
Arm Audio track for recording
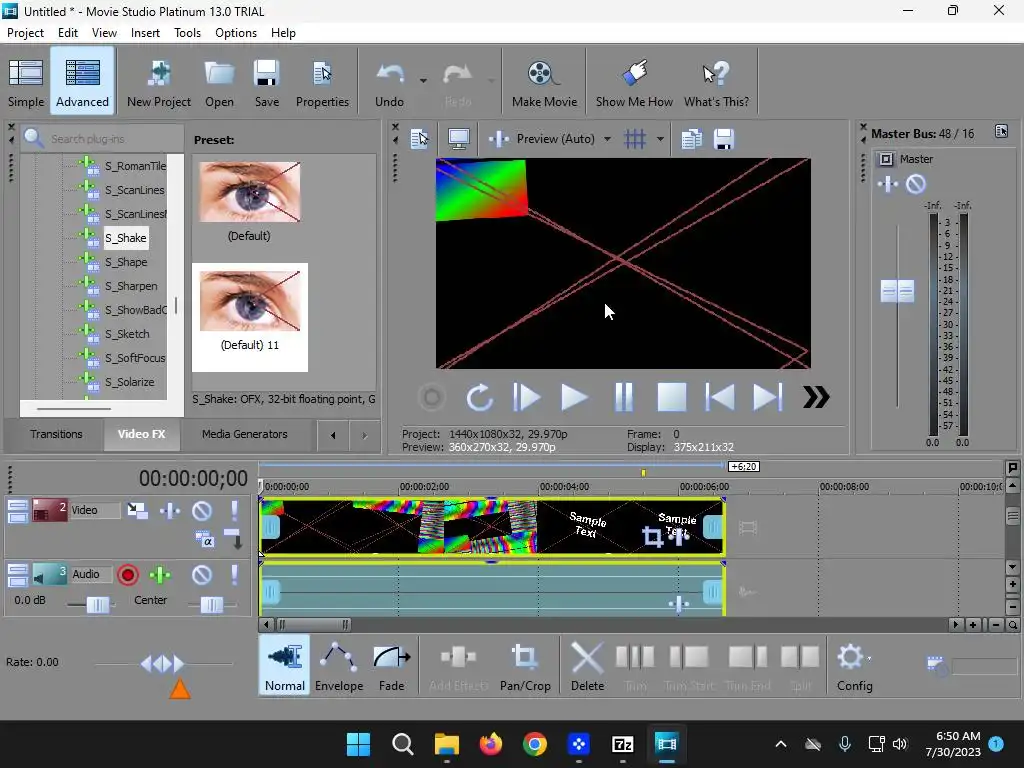coord(128,575)
